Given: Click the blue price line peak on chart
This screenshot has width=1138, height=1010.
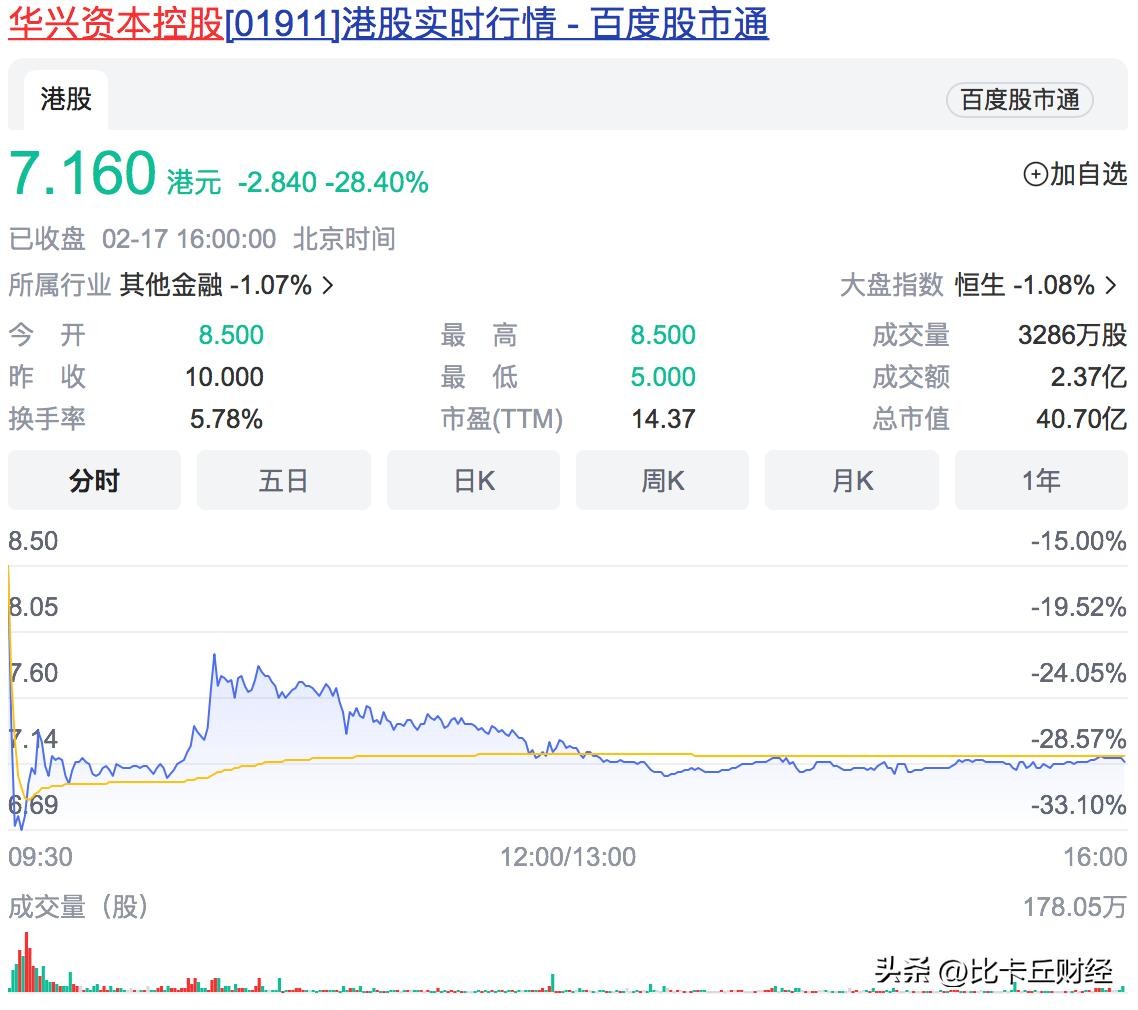Looking at the screenshot, I should click(214, 656).
